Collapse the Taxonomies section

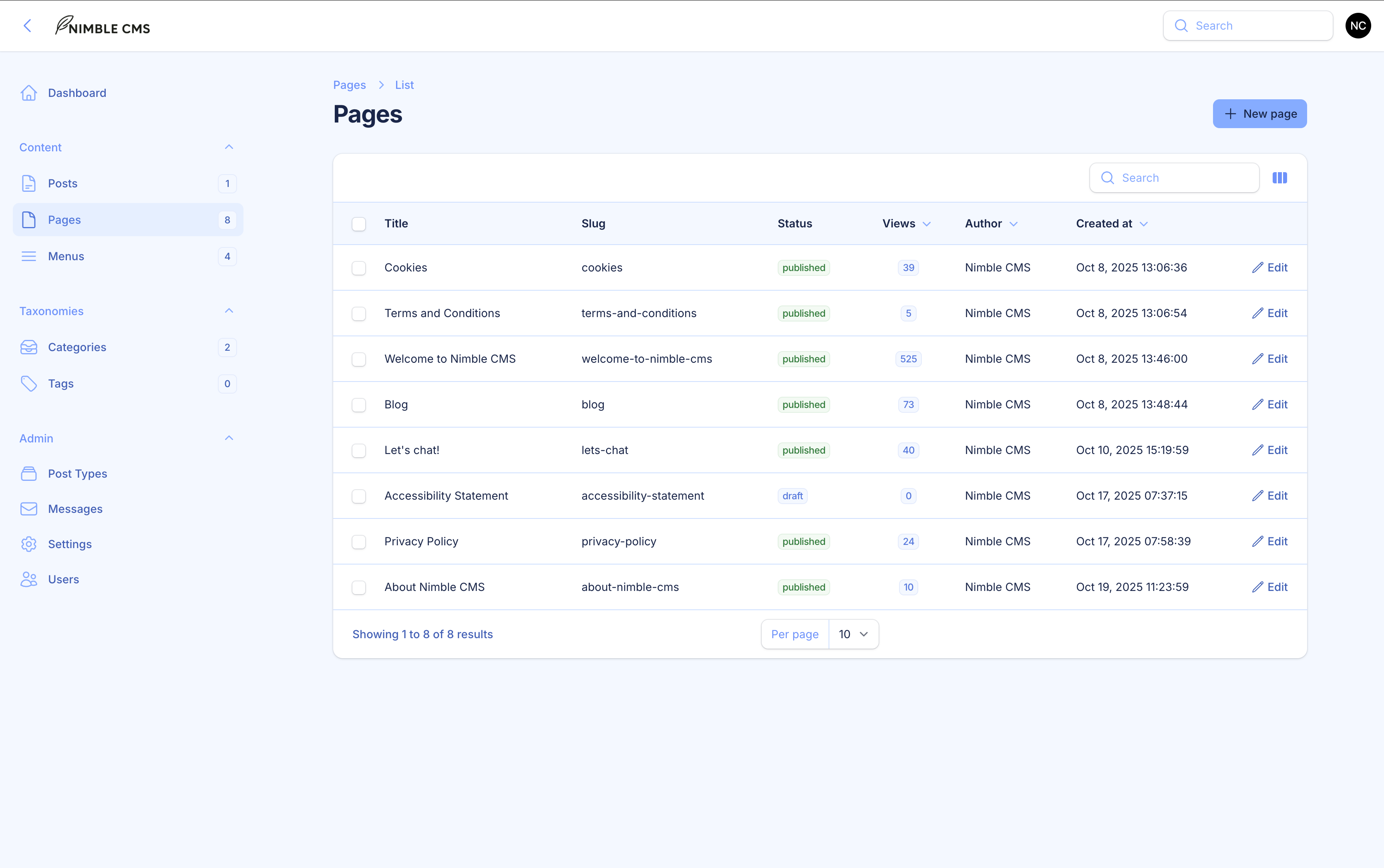[x=229, y=311]
